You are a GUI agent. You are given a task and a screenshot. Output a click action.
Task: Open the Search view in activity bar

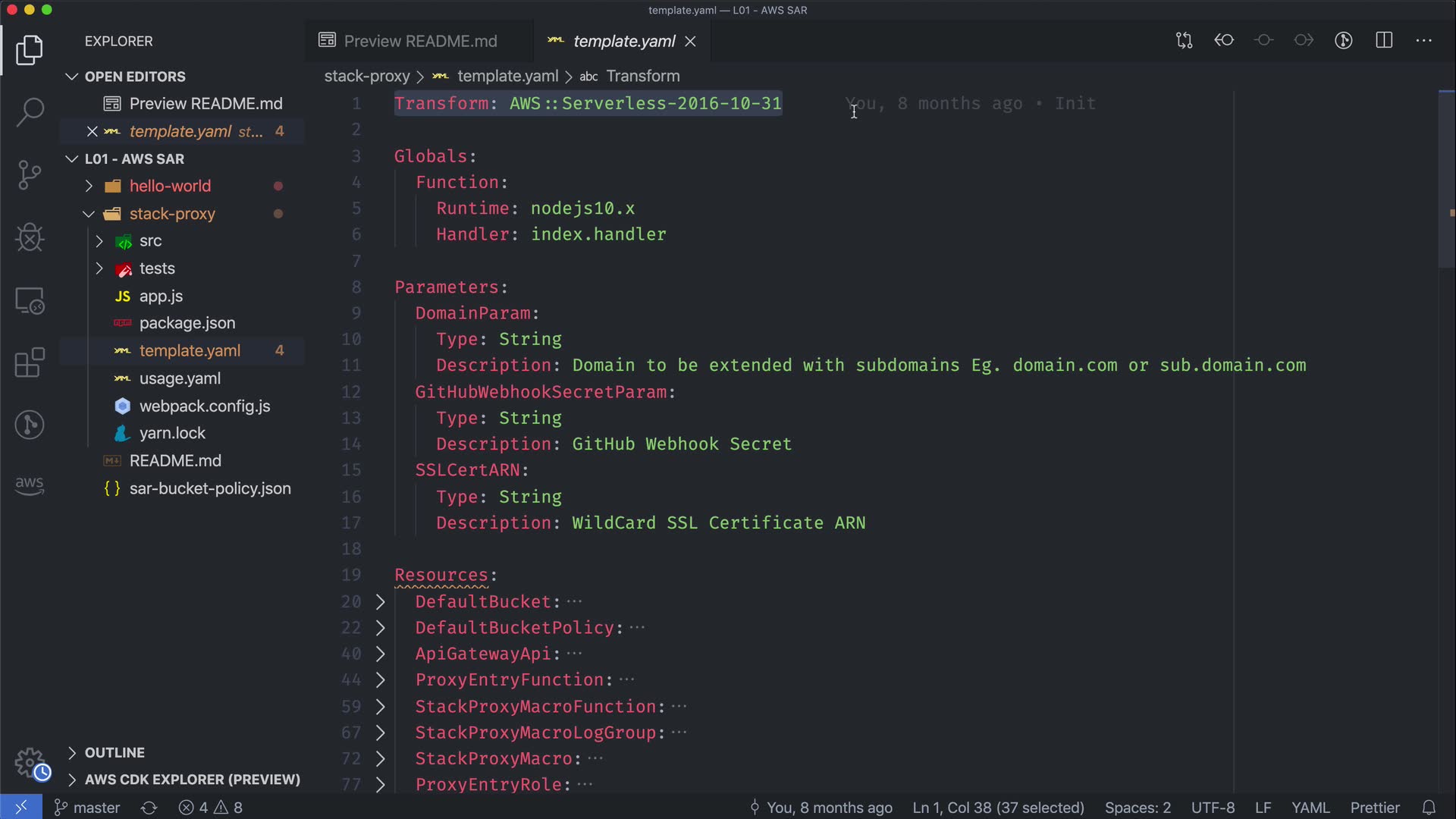pyautogui.click(x=30, y=112)
